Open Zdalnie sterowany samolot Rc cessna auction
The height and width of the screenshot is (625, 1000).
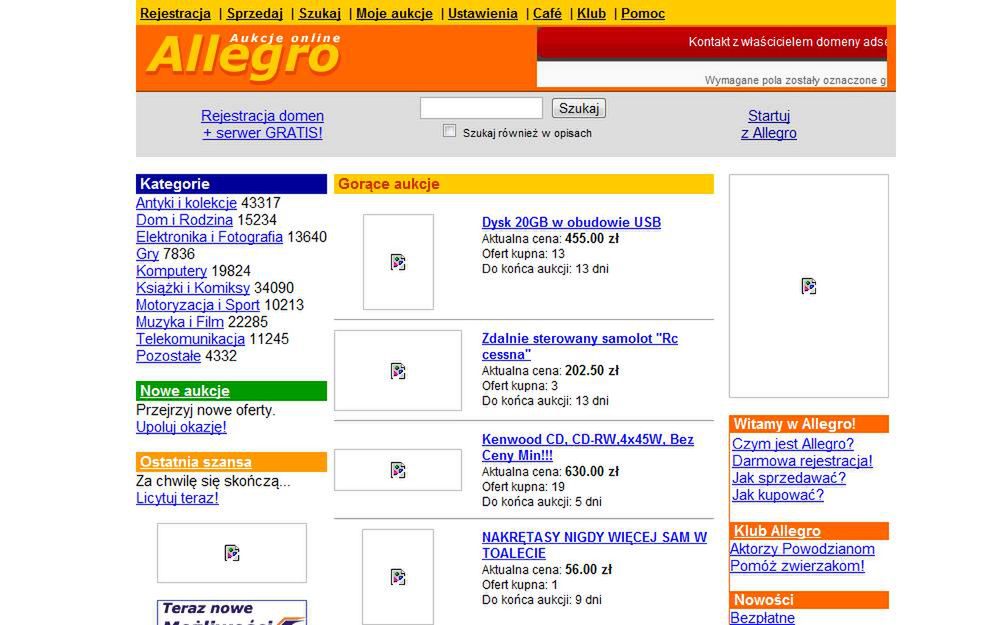point(580,346)
